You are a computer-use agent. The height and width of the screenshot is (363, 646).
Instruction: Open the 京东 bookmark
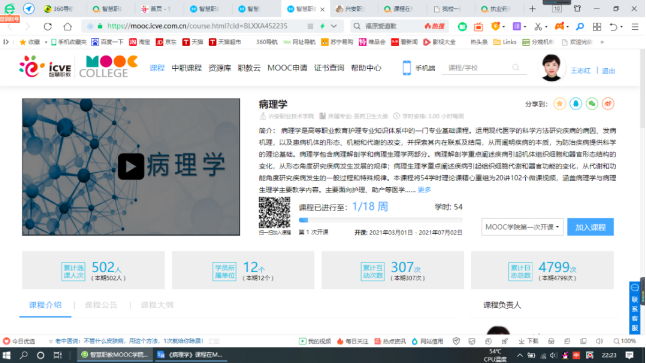(166, 42)
